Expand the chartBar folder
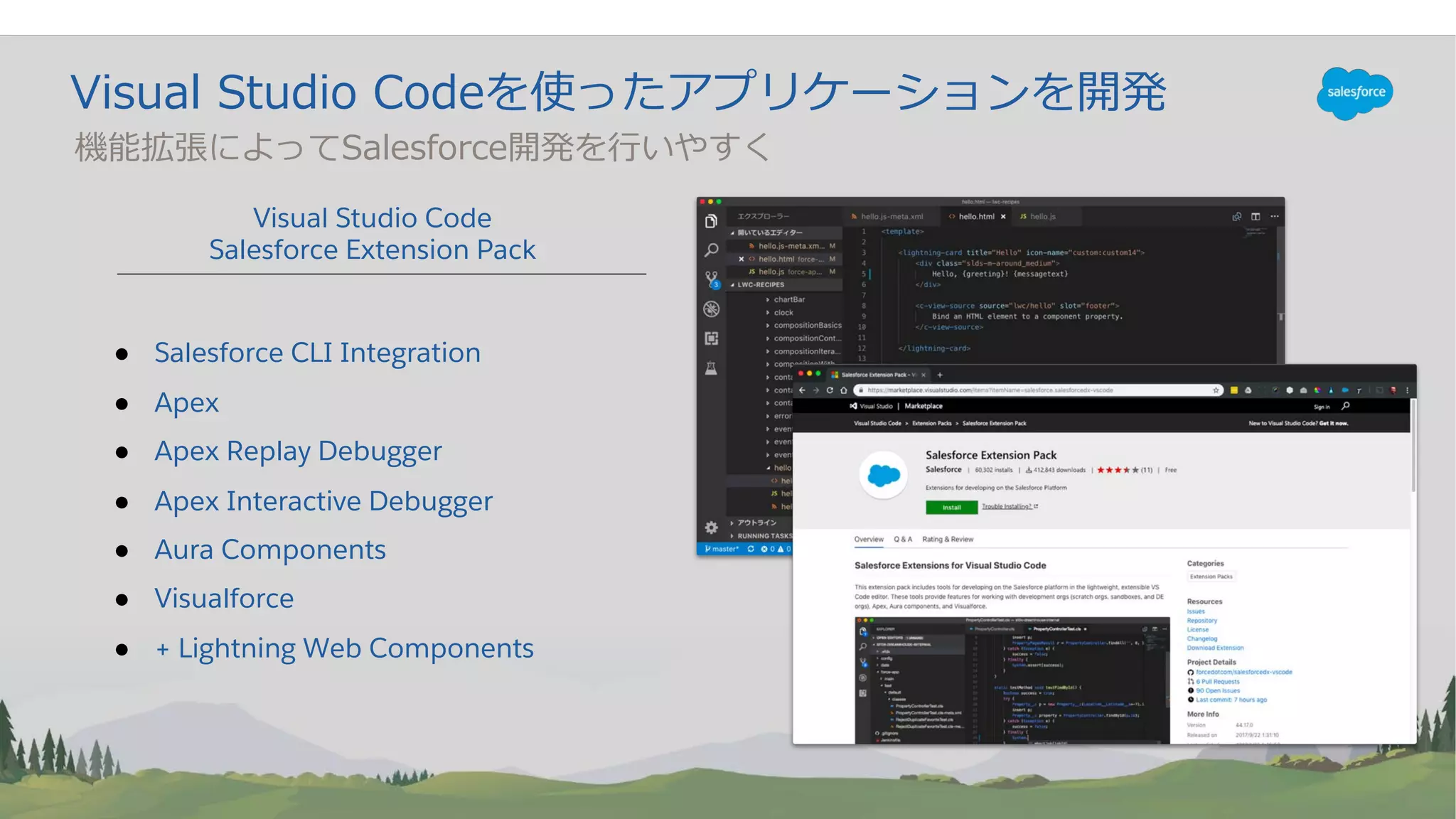 pyautogui.click(x=789, y=300)
